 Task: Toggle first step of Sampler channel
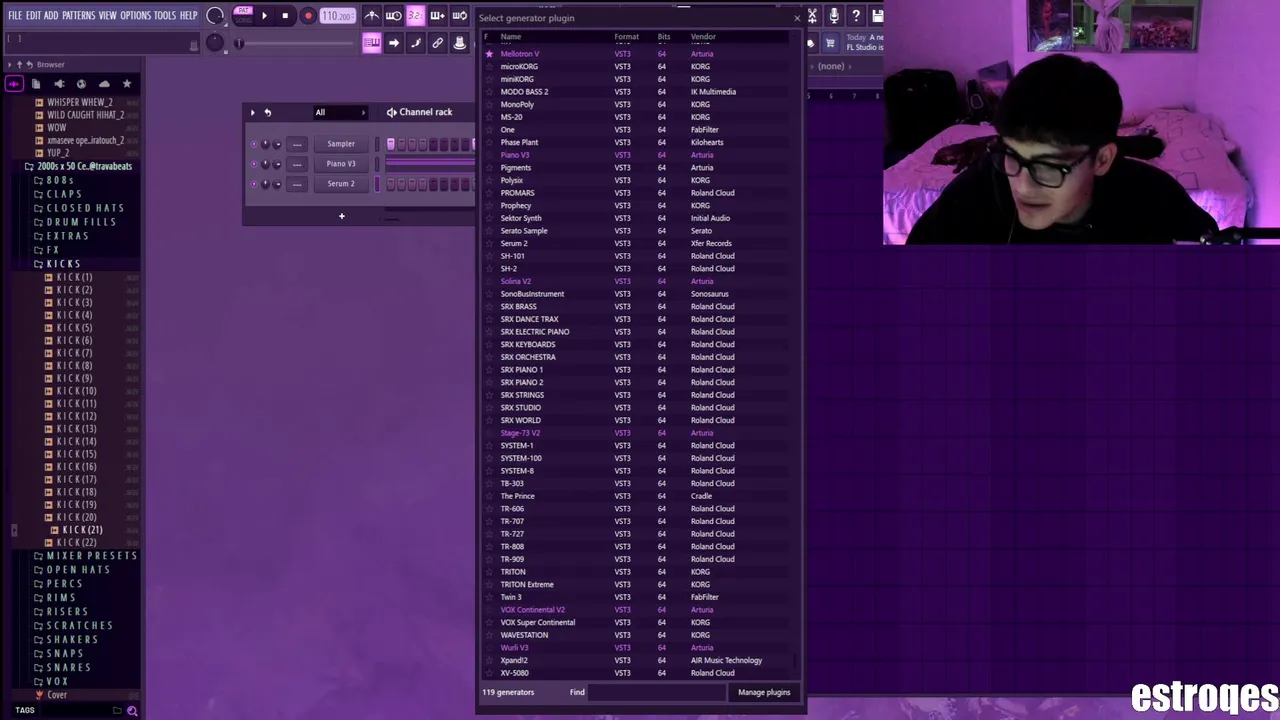pos(391,144)
